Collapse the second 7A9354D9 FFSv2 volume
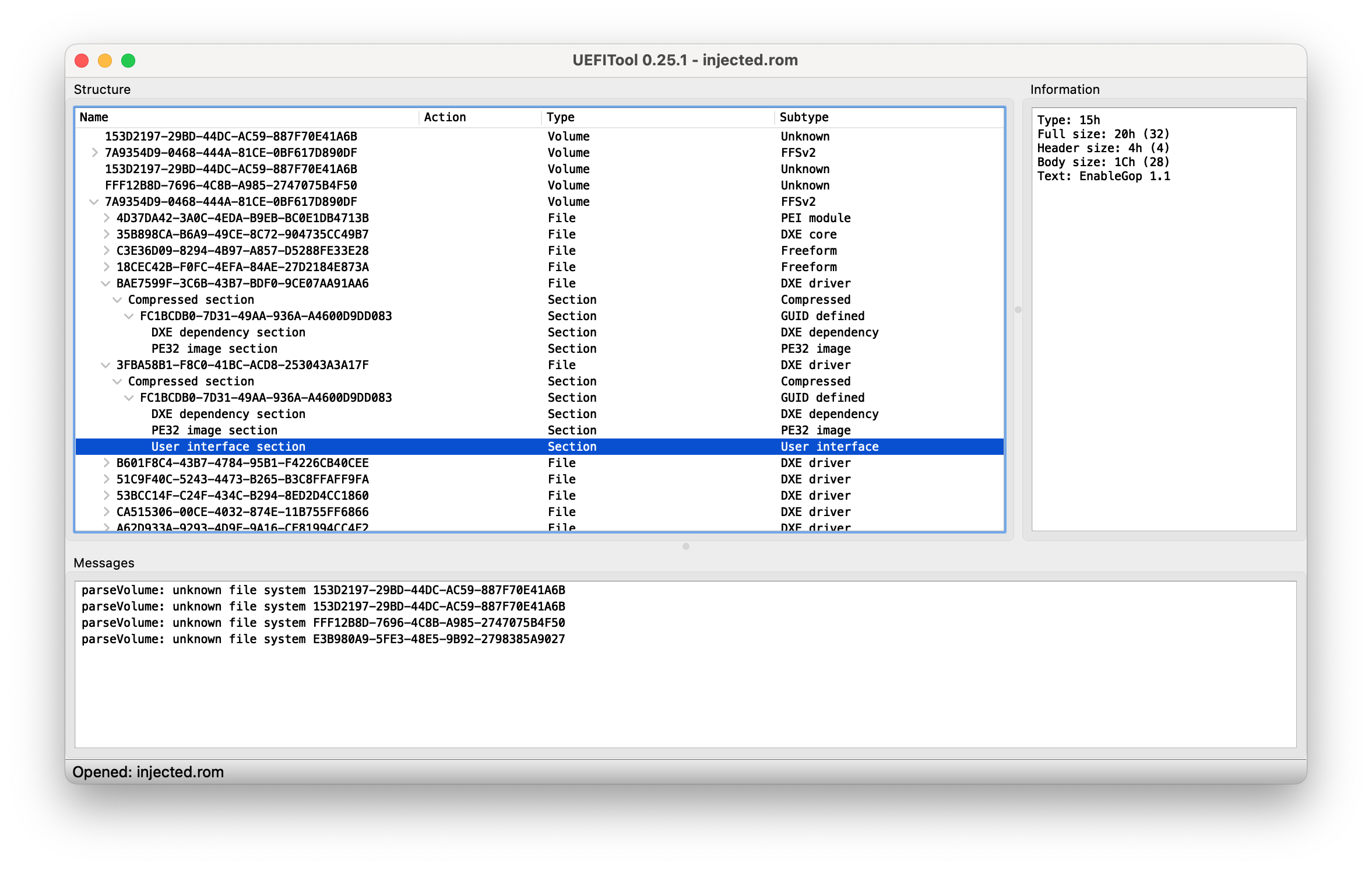The width and height of the screenshot is (1372, 870). [x=94, y=202]
